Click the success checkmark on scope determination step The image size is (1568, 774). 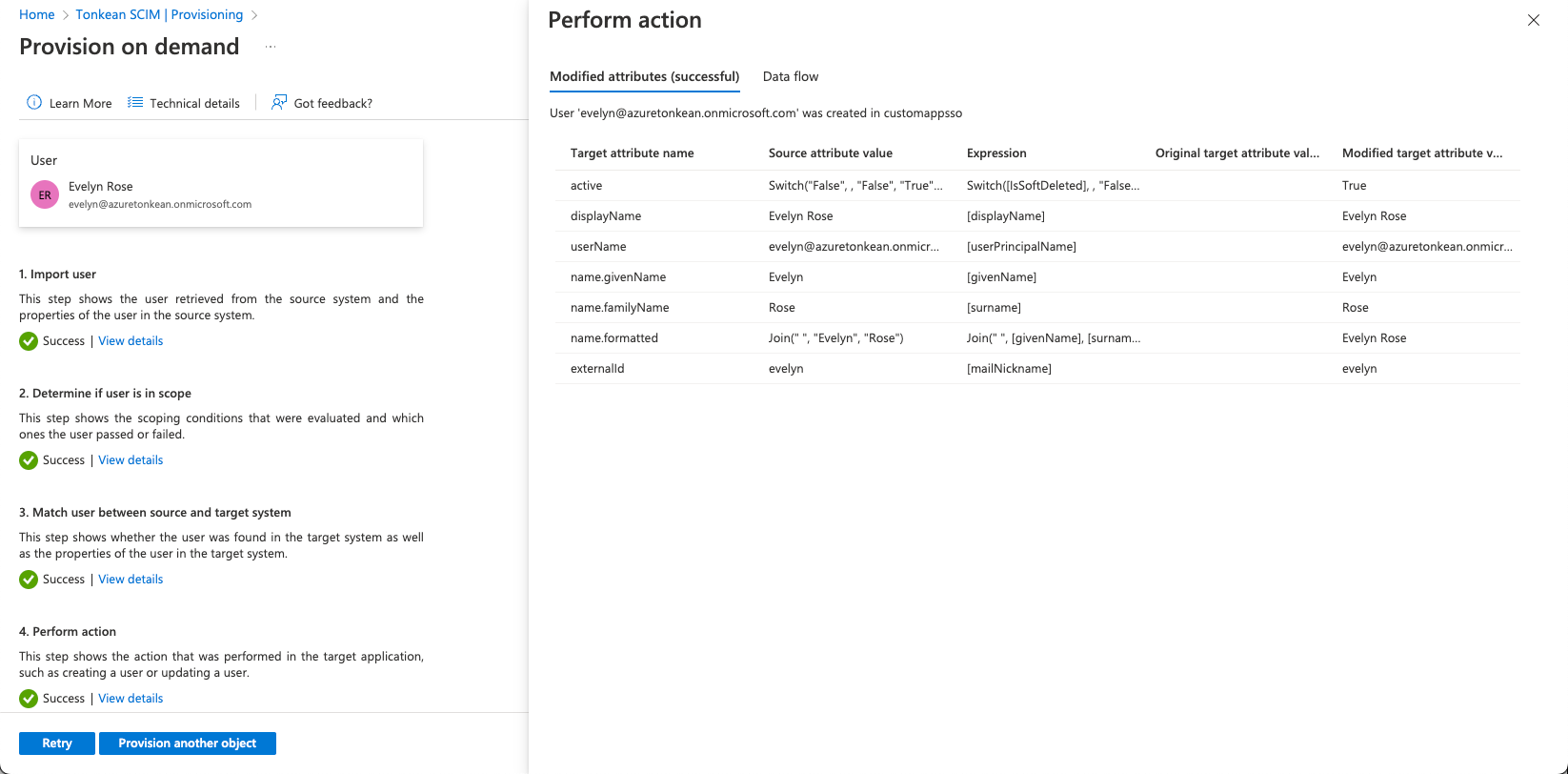28,459
